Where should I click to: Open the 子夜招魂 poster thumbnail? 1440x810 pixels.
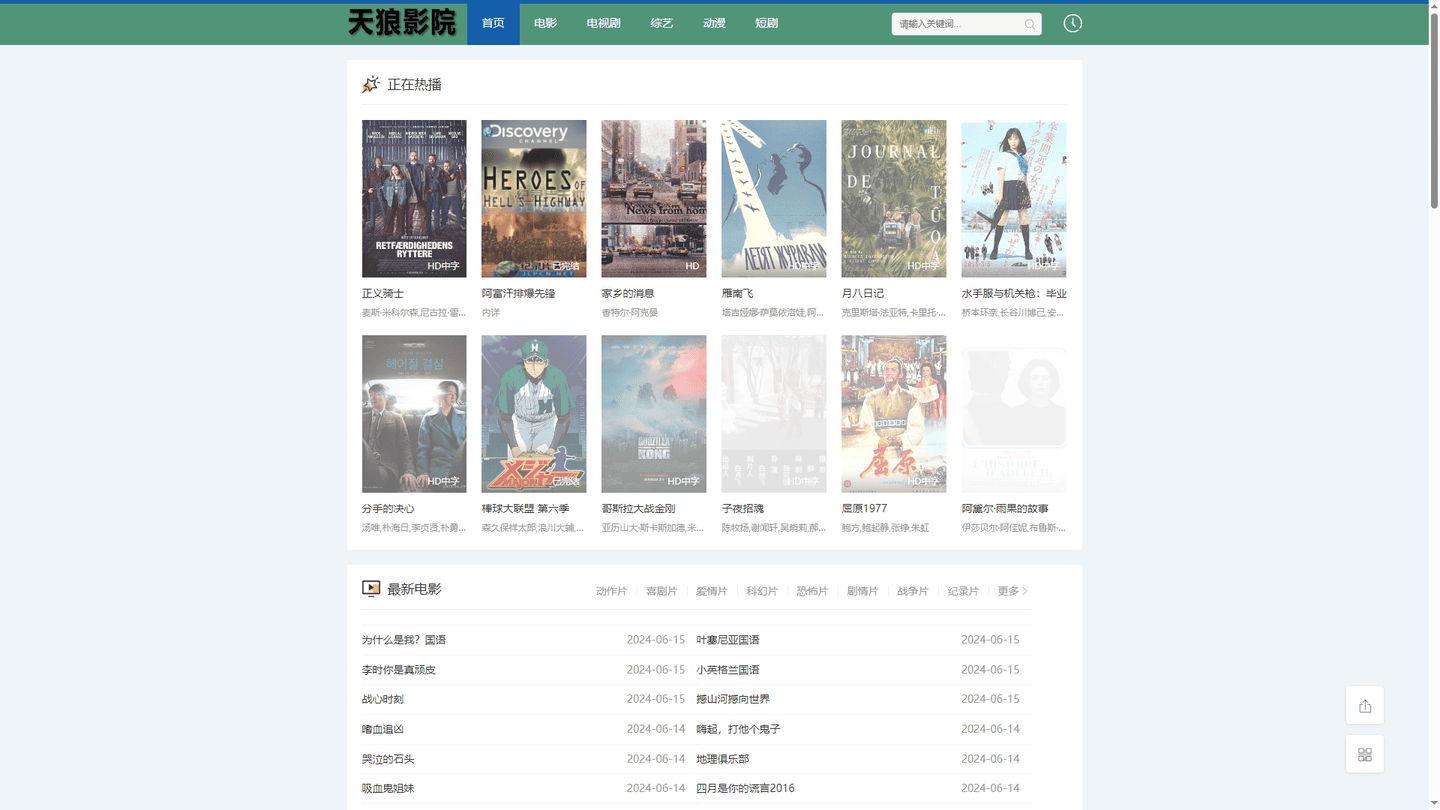[x=774, y=414]
